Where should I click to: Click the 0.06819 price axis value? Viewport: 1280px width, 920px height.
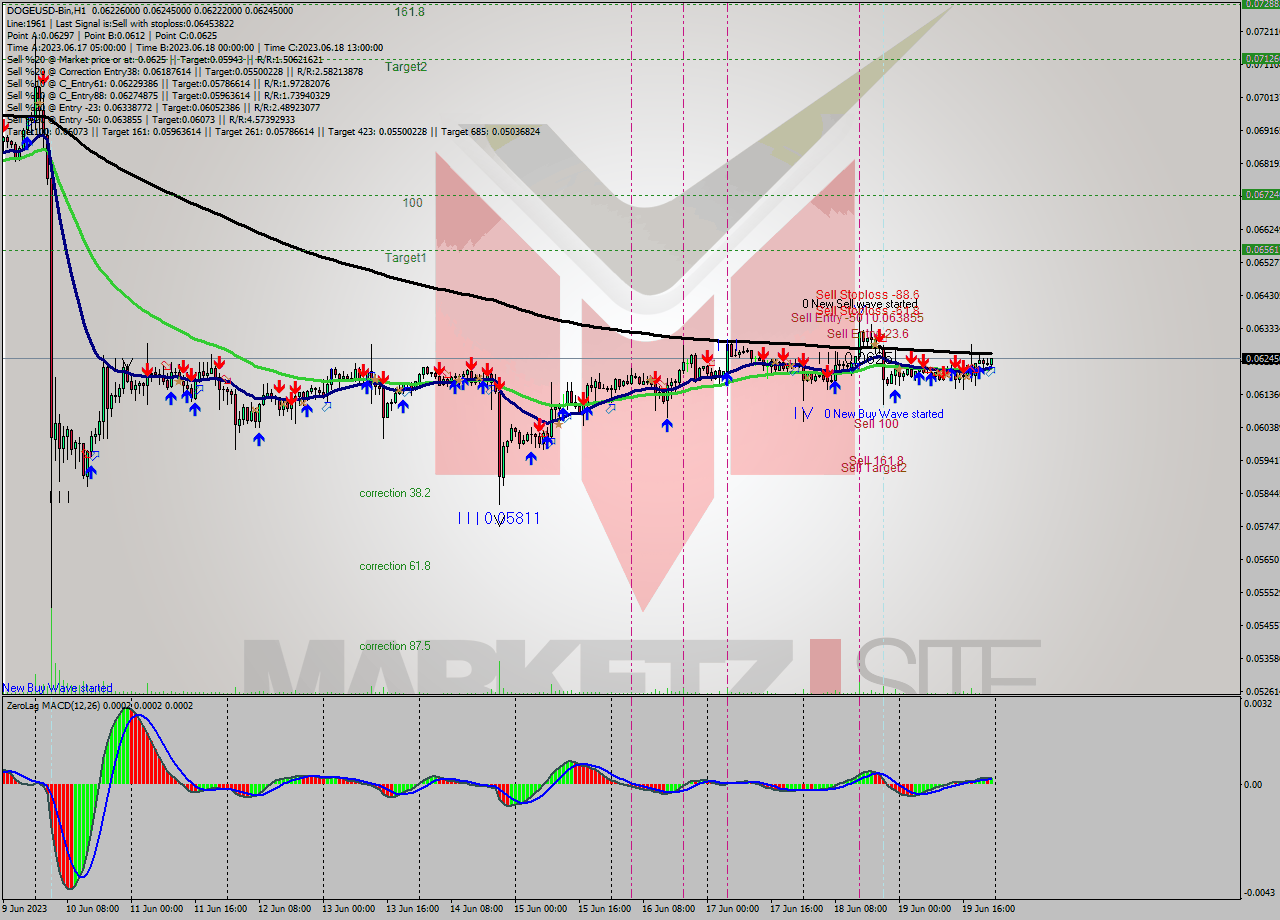point(1263,163)
